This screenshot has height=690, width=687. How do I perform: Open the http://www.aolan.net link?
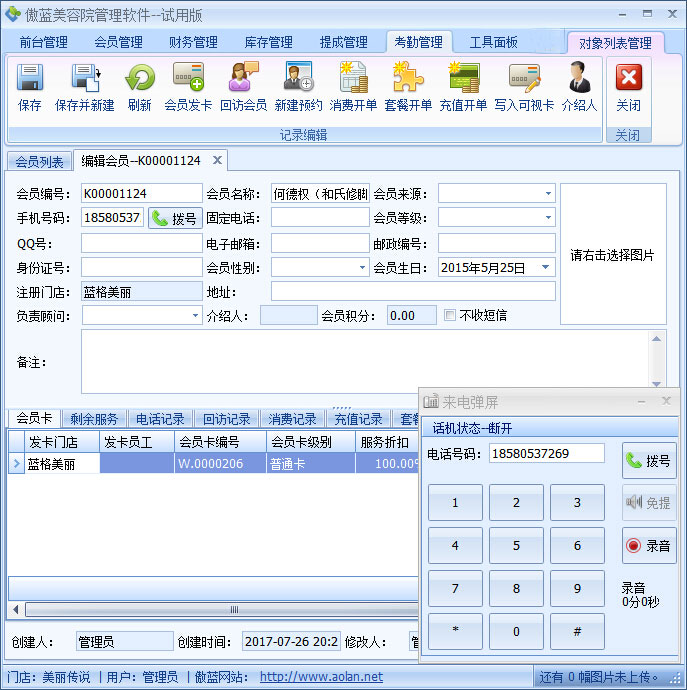coord(321,677)
